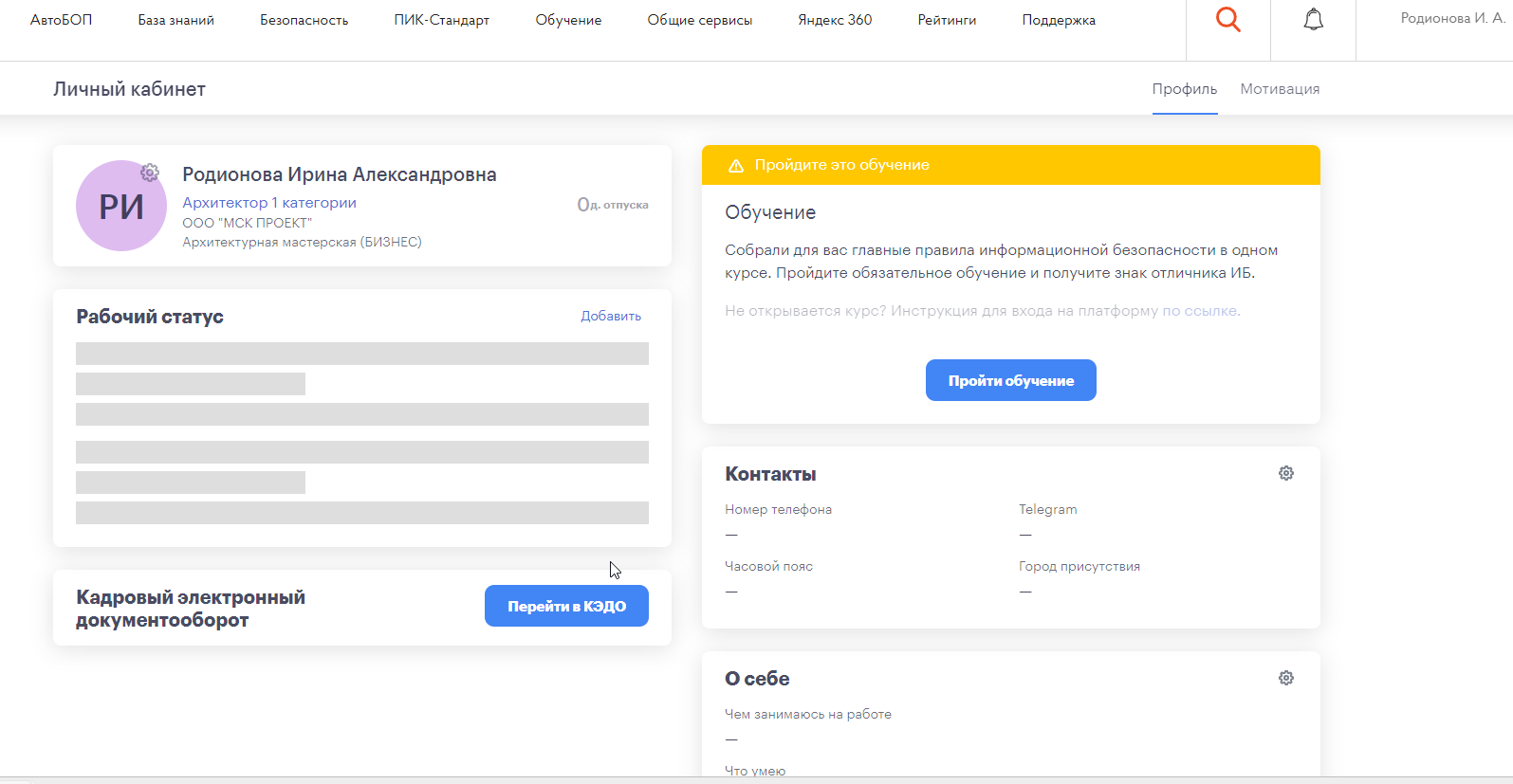Open the Рейтинги menu item

(x=947, y=20)
